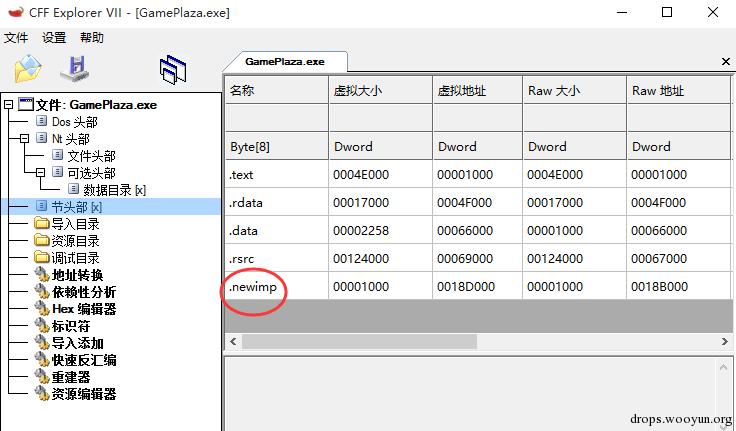Open the 资源目录 folder node

tap(75, 241)
